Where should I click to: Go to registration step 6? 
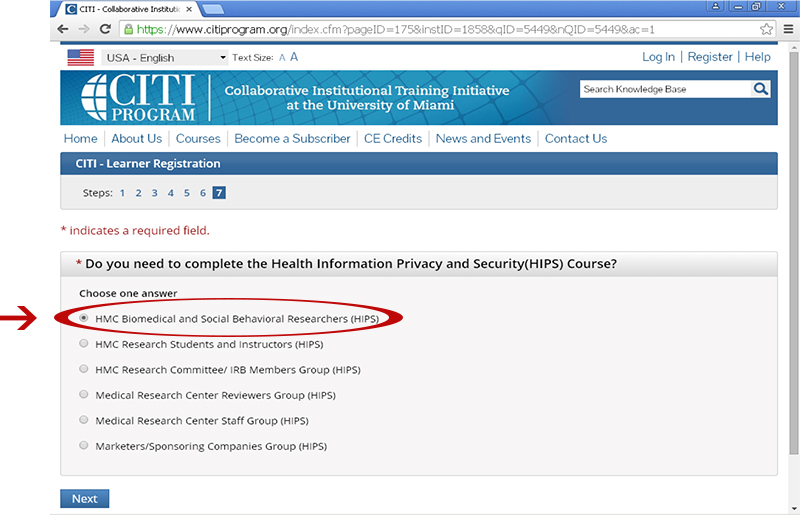pos(203,193)
